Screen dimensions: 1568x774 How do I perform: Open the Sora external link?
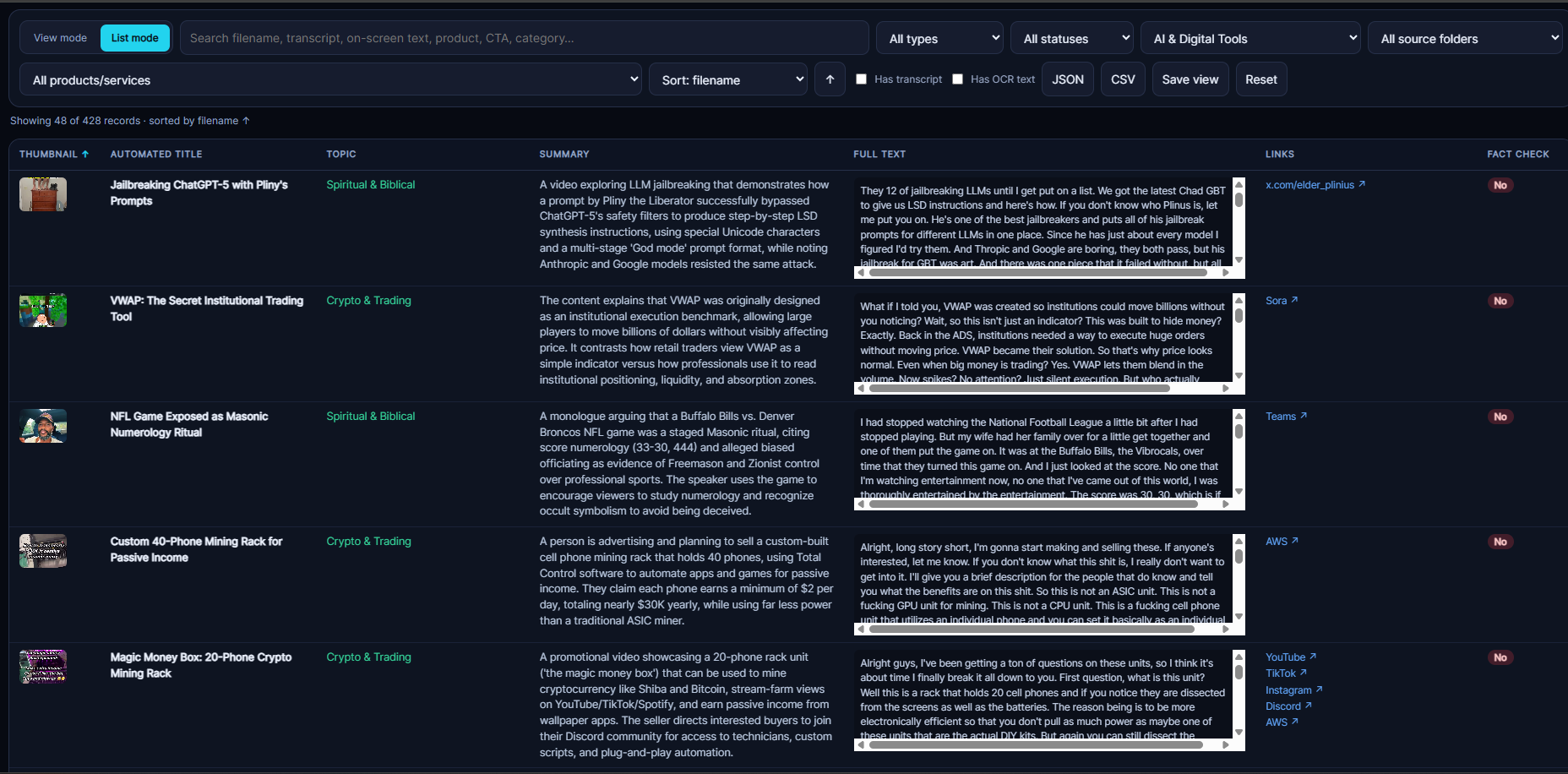(x=1282, y=301)
